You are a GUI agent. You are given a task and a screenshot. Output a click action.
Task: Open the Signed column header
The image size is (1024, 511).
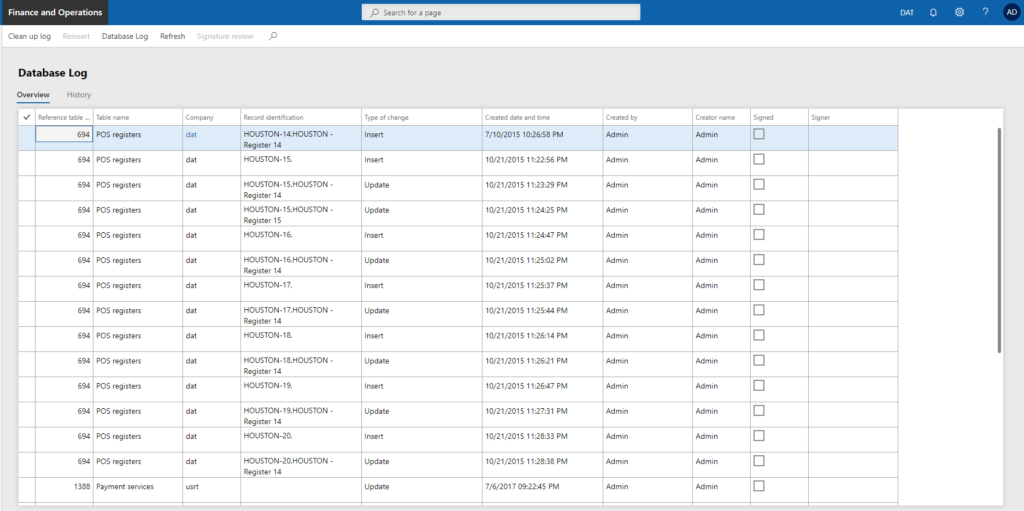tap(780, 118)
